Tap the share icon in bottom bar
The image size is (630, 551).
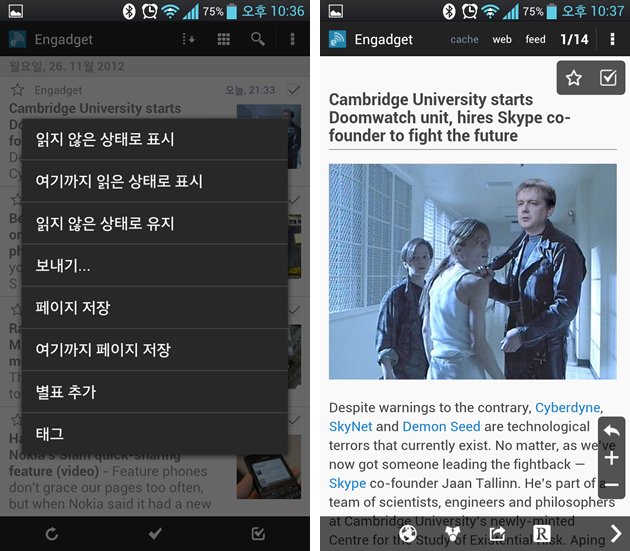coord(498,534)
